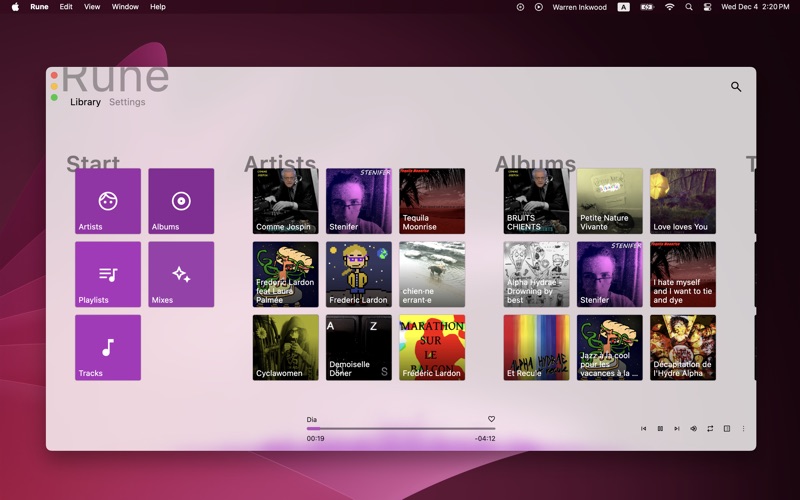Click the Artists section heading
This screenshot has width=800, height=500.
tap(280, 162)
